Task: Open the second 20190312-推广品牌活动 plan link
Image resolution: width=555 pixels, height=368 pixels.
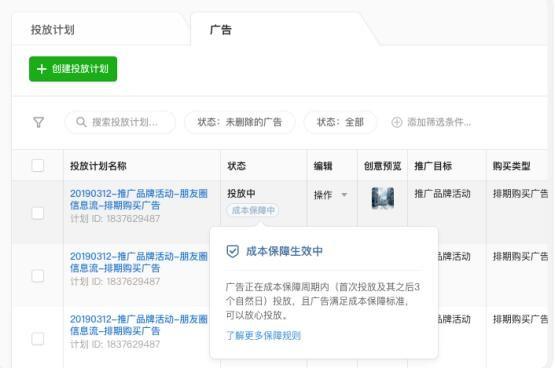Action: pos(139,262)
